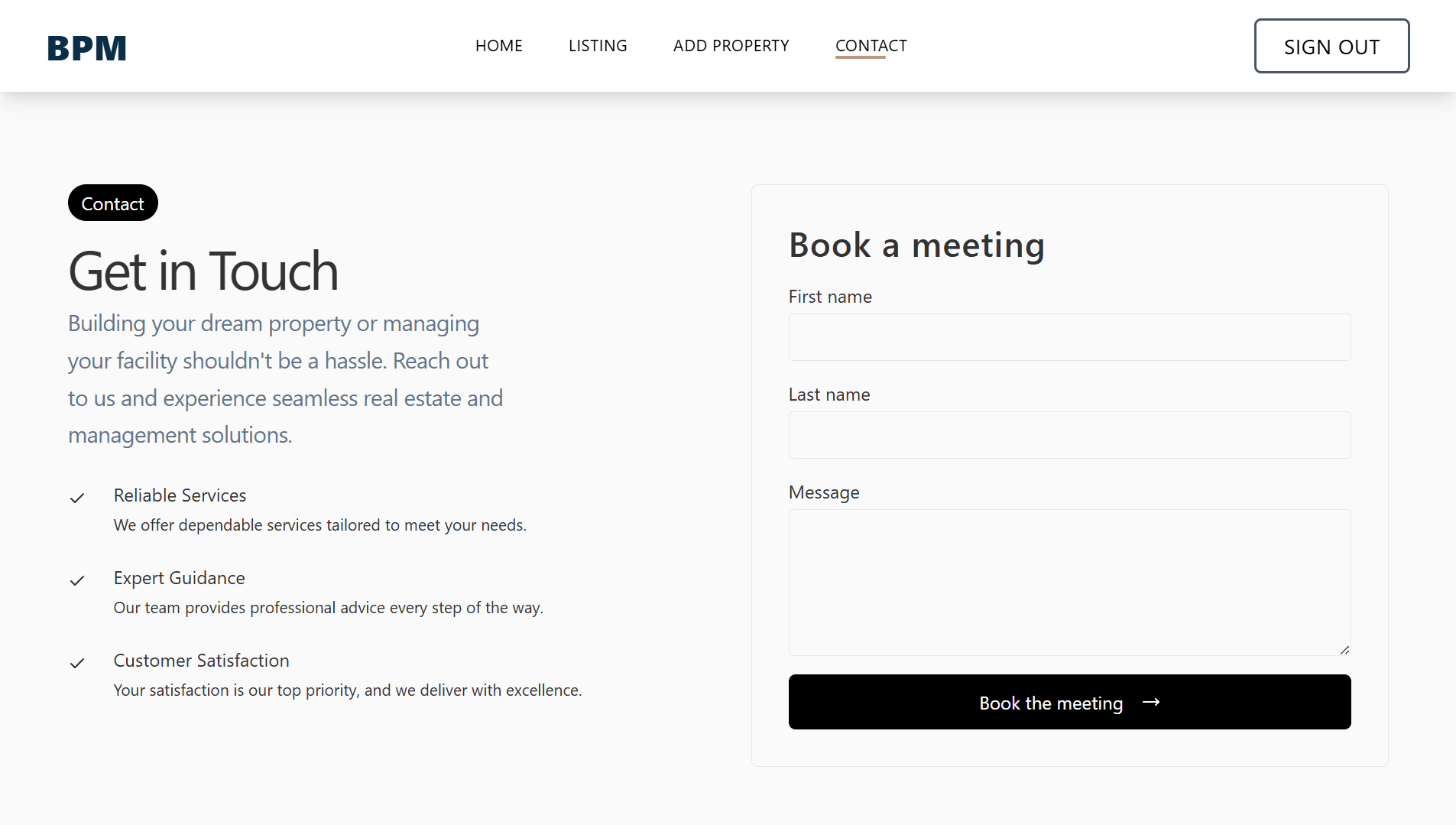Click the BPM logo
The height and width of the screenshot is (825, 1456).
(x=86, y=48)
